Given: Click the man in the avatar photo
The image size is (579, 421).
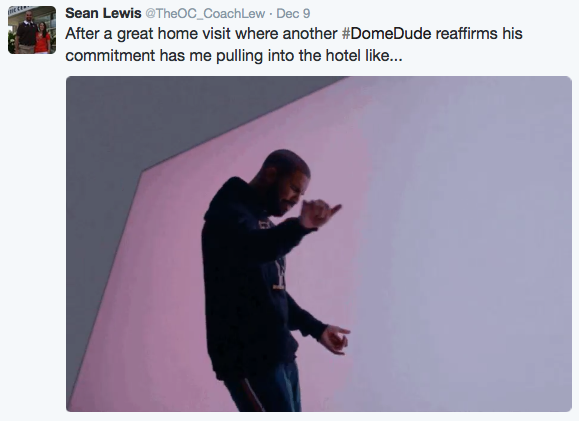Looking at the screenshot, I should [x=27, y=31].
